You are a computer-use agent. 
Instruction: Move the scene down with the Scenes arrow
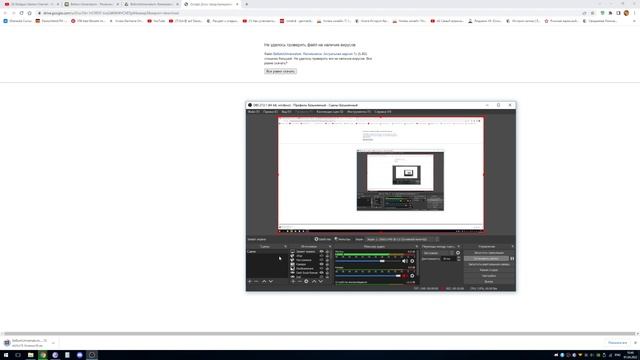click(271, 281)
